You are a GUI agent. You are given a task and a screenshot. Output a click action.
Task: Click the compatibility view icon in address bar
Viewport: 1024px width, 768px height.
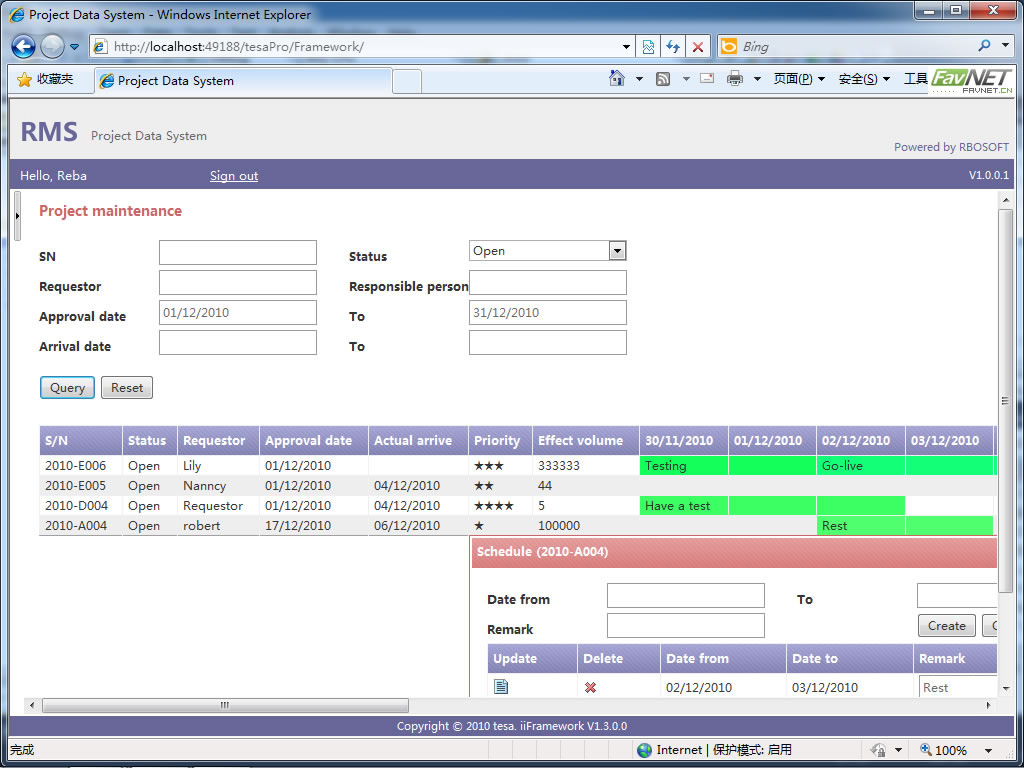point(648,46)
